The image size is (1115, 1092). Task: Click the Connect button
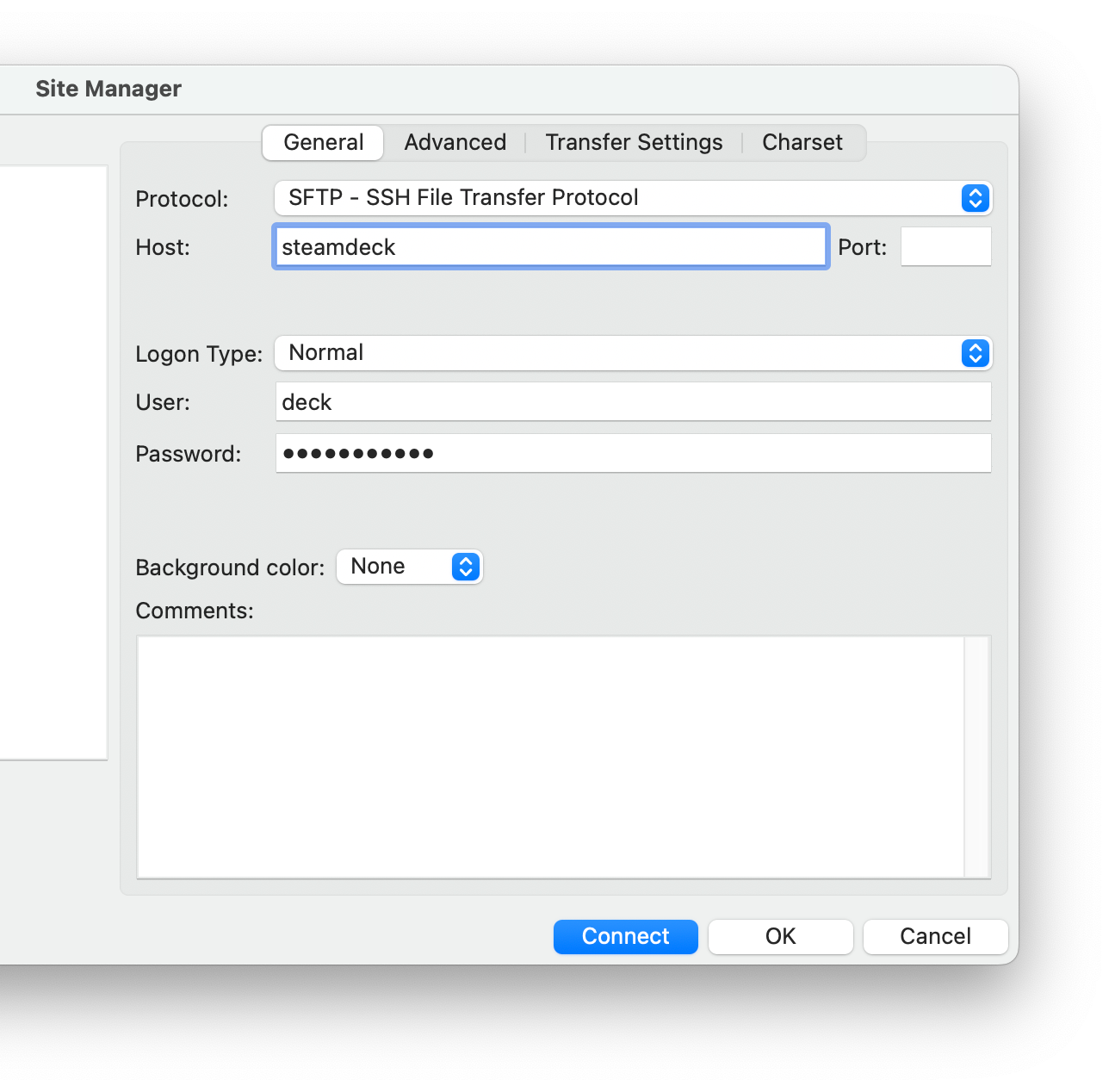(625, 936)
